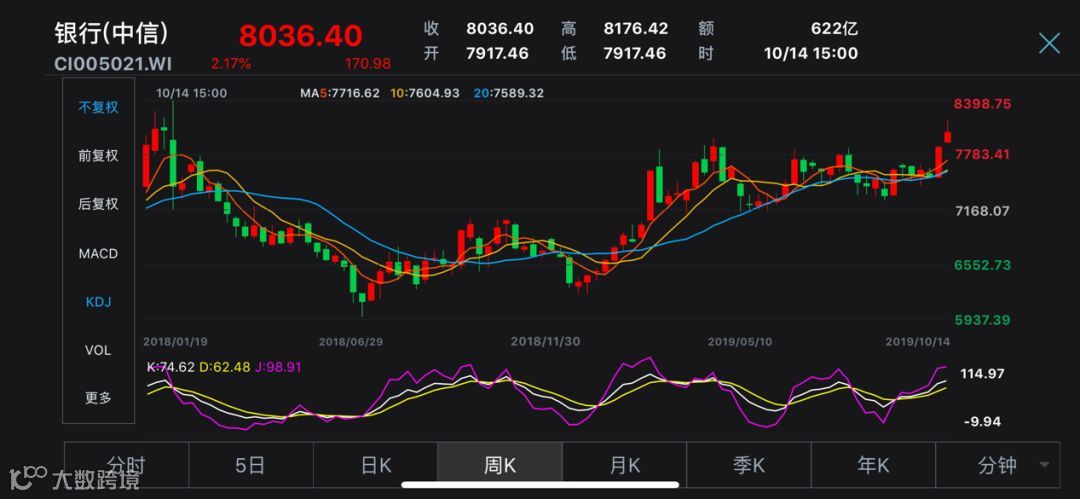Click the open value beside 开
1080x499 pixels.
pos(497,53)
